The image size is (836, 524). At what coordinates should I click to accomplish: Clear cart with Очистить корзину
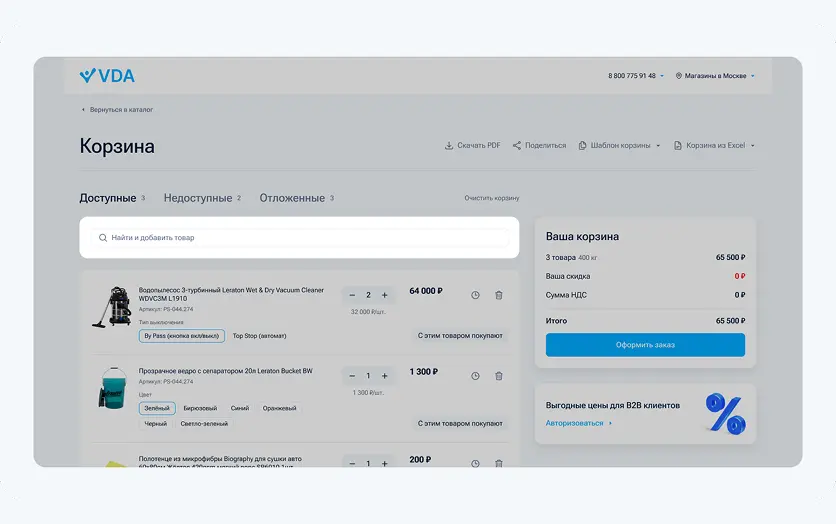492,198
